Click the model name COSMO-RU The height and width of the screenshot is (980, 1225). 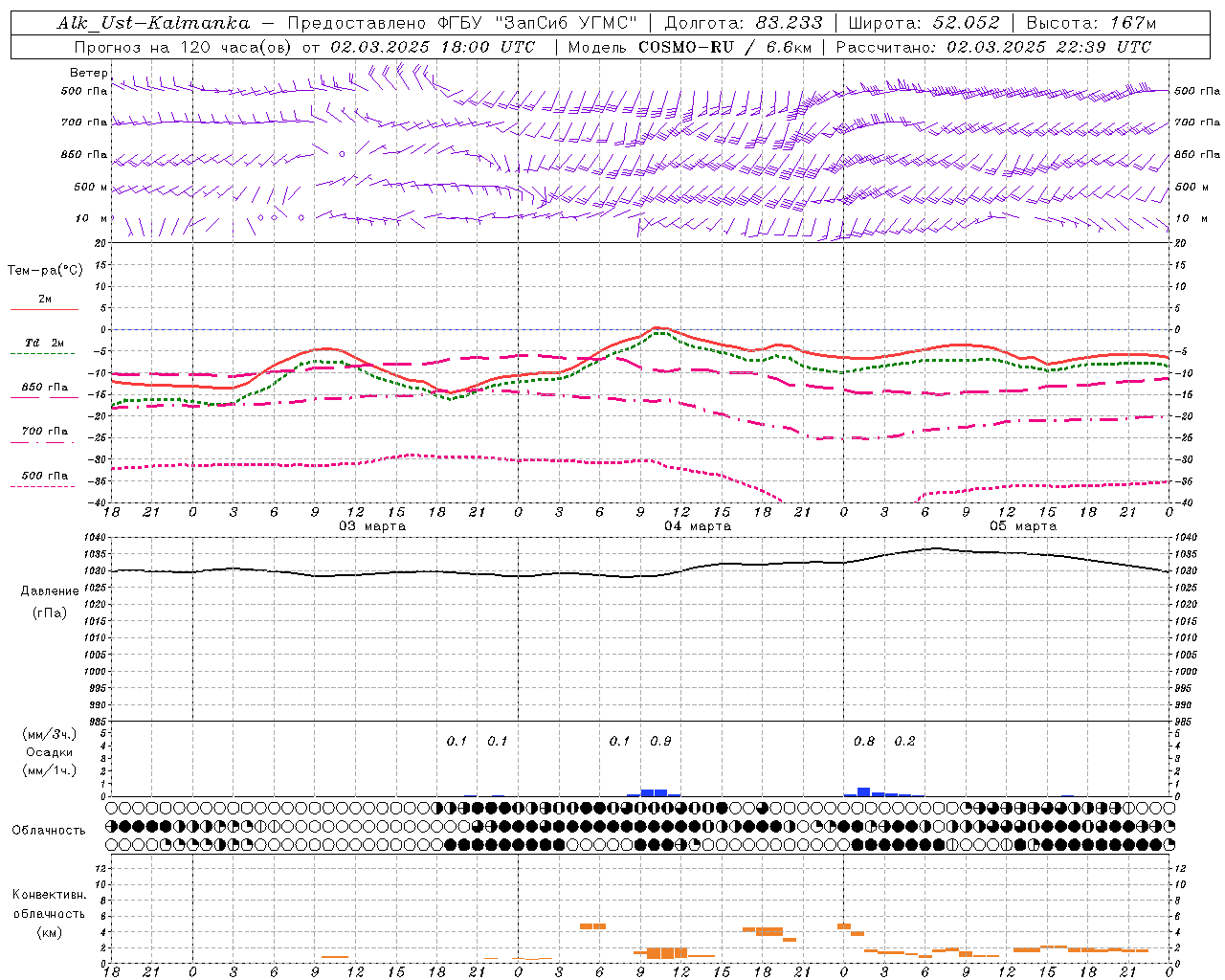(685, 47)
